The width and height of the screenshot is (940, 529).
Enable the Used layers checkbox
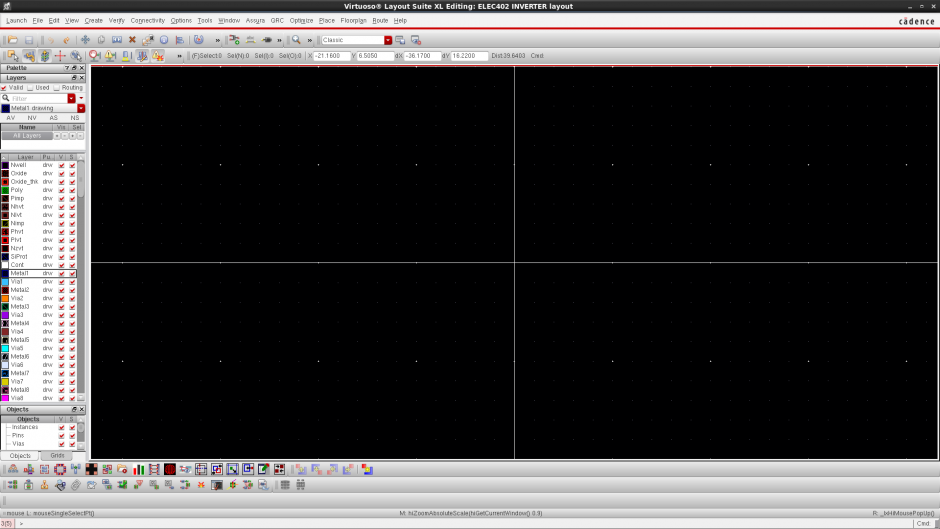[x=30, y=88]
